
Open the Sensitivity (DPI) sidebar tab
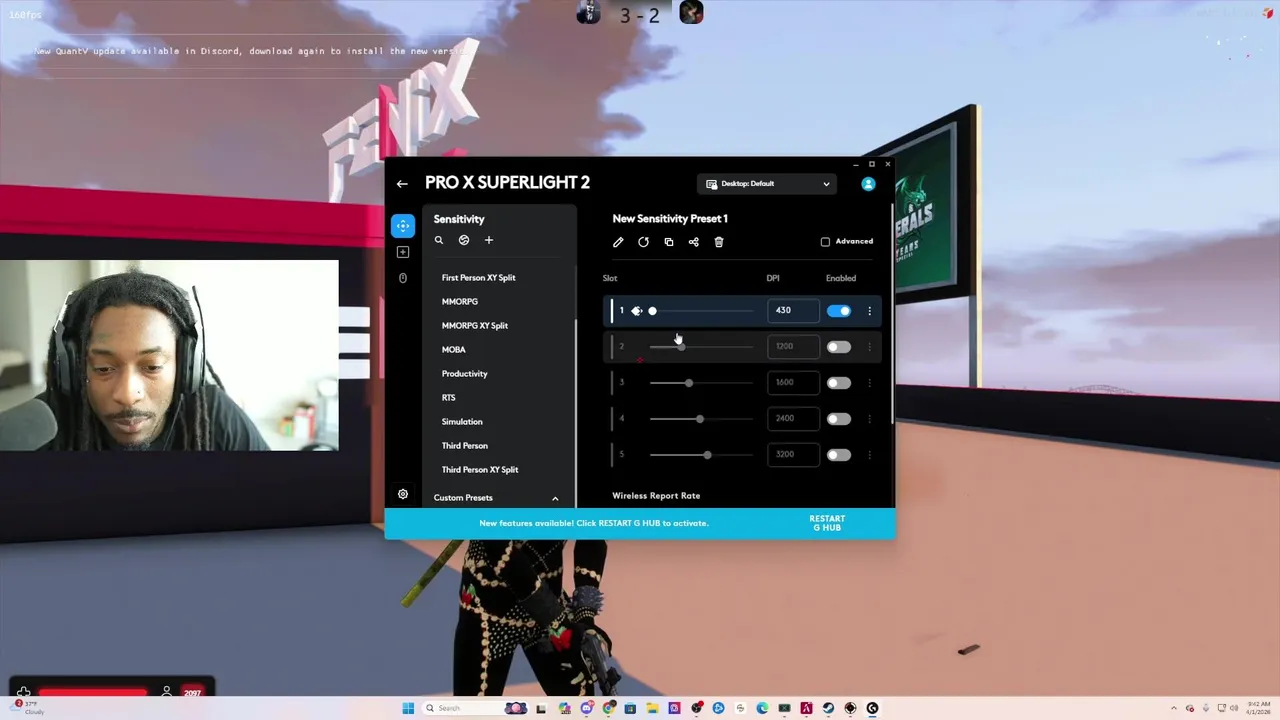pyautogui.click(x=403, y=226)
